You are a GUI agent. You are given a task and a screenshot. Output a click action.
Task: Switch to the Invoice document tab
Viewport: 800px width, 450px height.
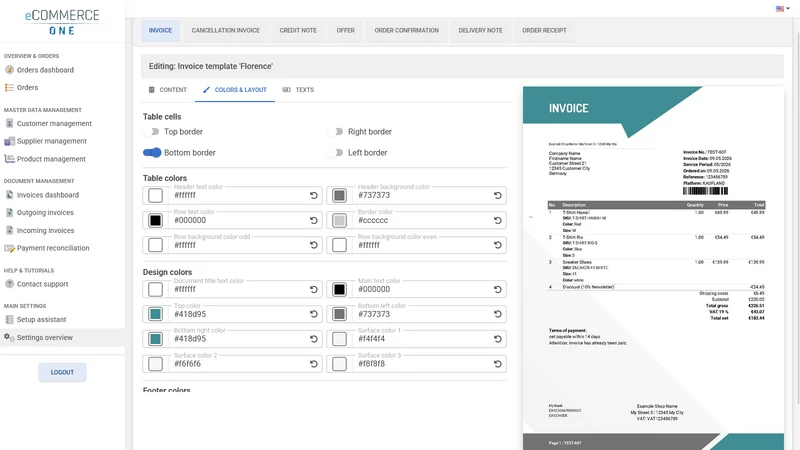160,31
